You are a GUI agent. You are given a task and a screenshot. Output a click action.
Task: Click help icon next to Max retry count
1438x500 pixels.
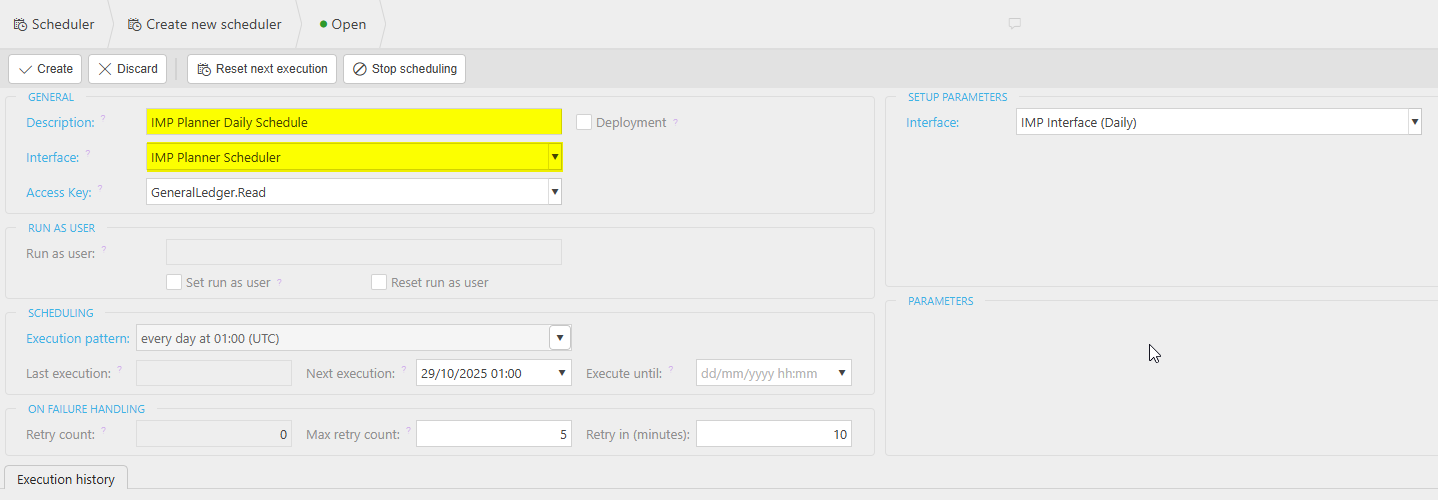(x=409, y=431)
